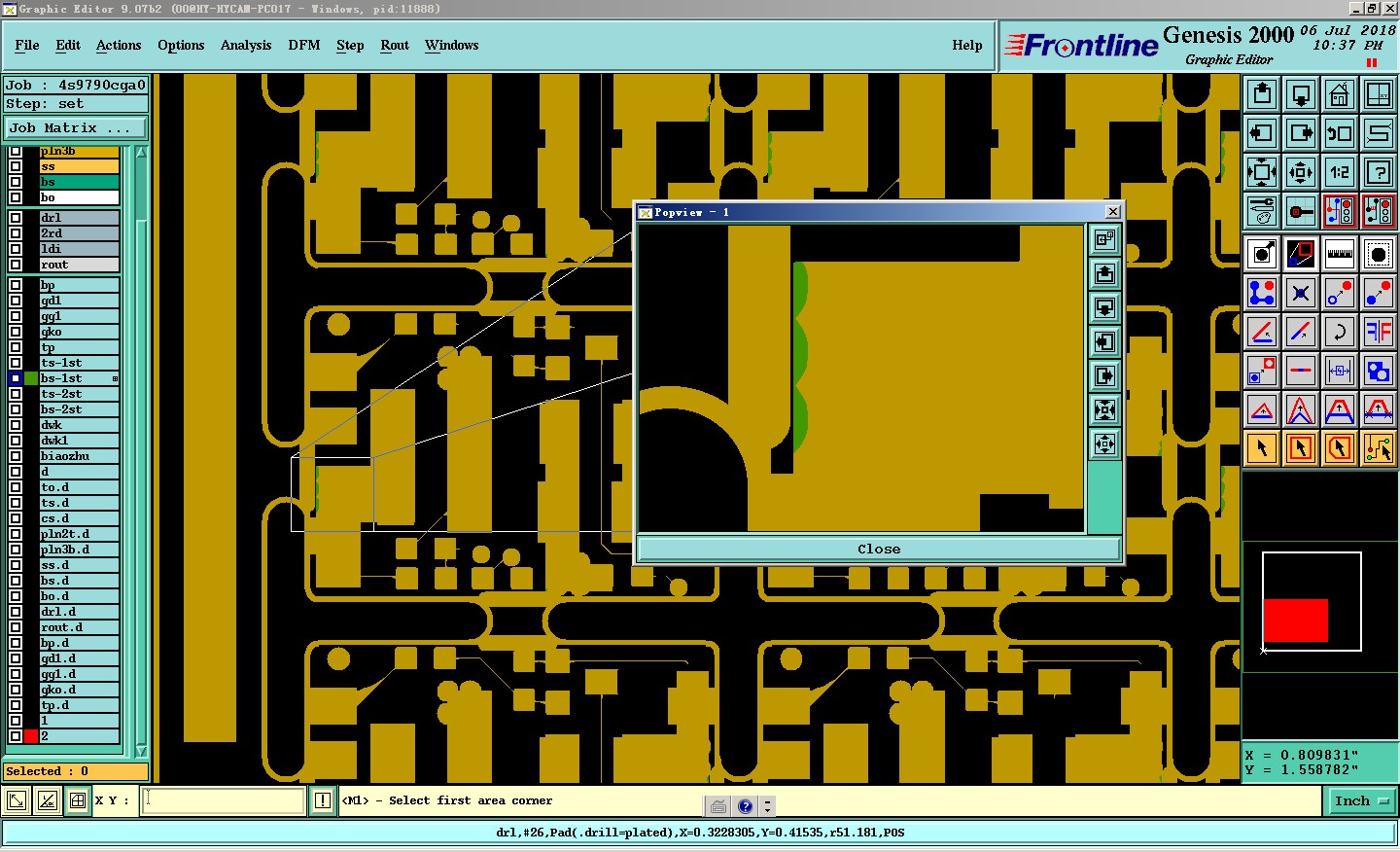1400x852 pixels.
Task: Choose the rotate curved arrow tool
Action: point(1339,332)
